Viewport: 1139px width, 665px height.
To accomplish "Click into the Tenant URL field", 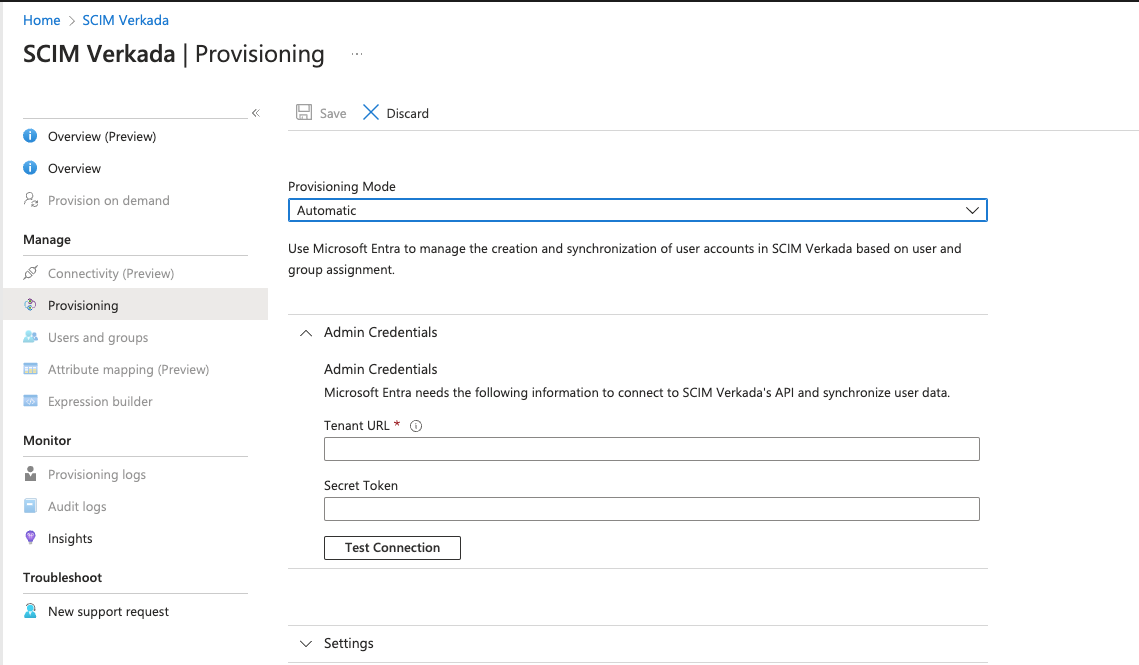I will coord(651,449).
